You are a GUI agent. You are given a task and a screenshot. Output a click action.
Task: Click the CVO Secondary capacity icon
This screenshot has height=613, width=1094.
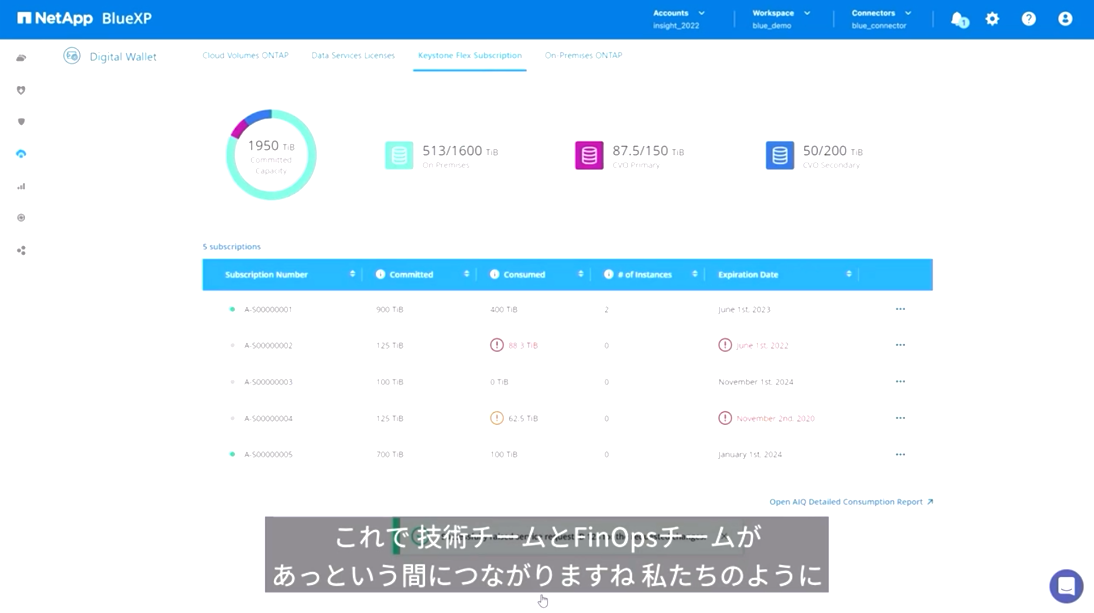pyautogui.click(x=779, y=156)
